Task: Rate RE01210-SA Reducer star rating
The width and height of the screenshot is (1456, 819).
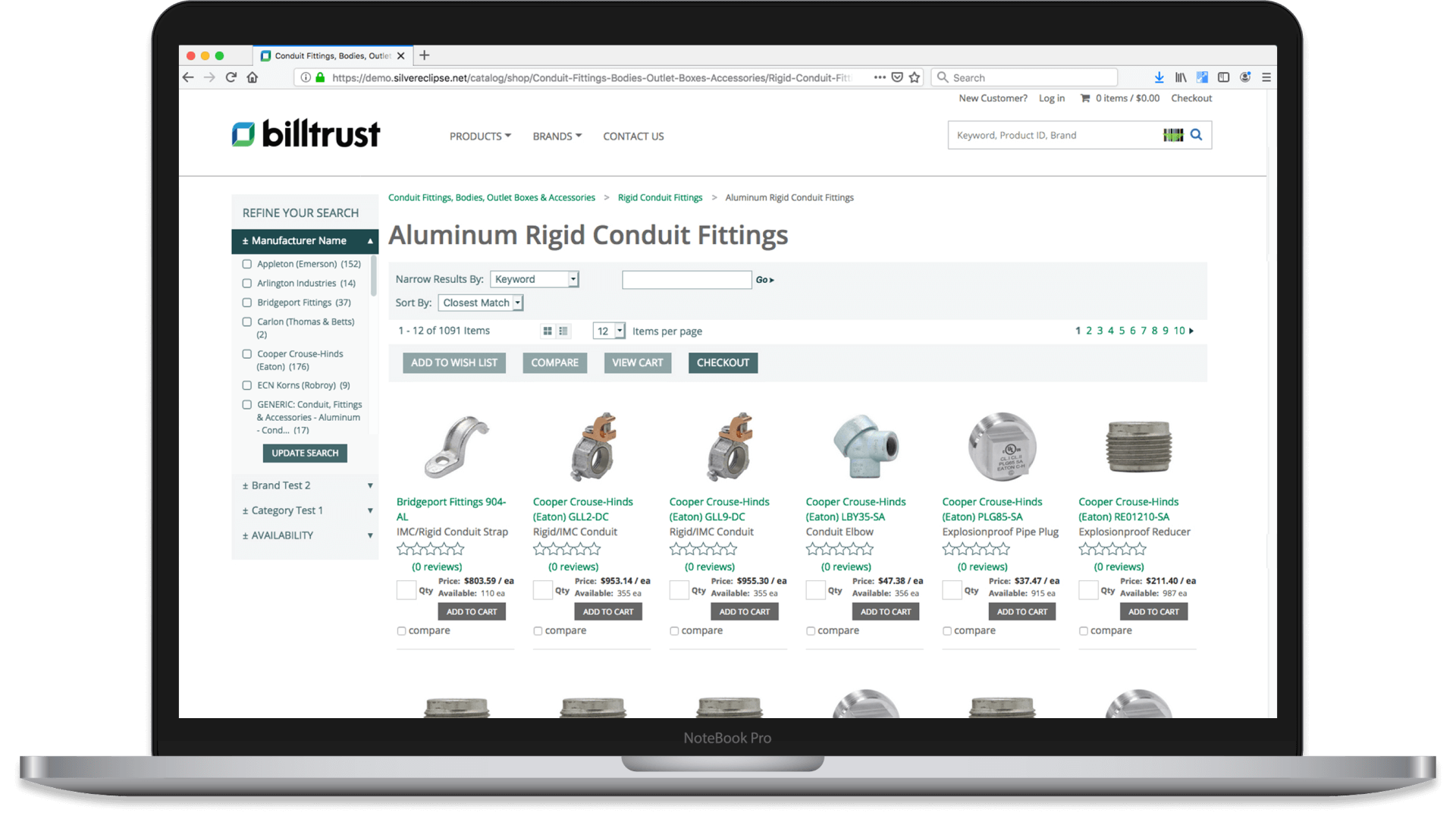Action: pos(1112,550)
